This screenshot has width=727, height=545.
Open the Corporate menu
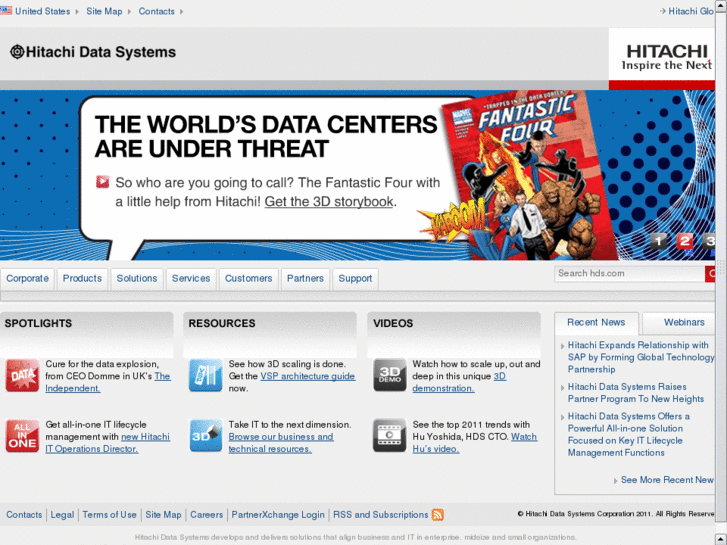[27, 278]
